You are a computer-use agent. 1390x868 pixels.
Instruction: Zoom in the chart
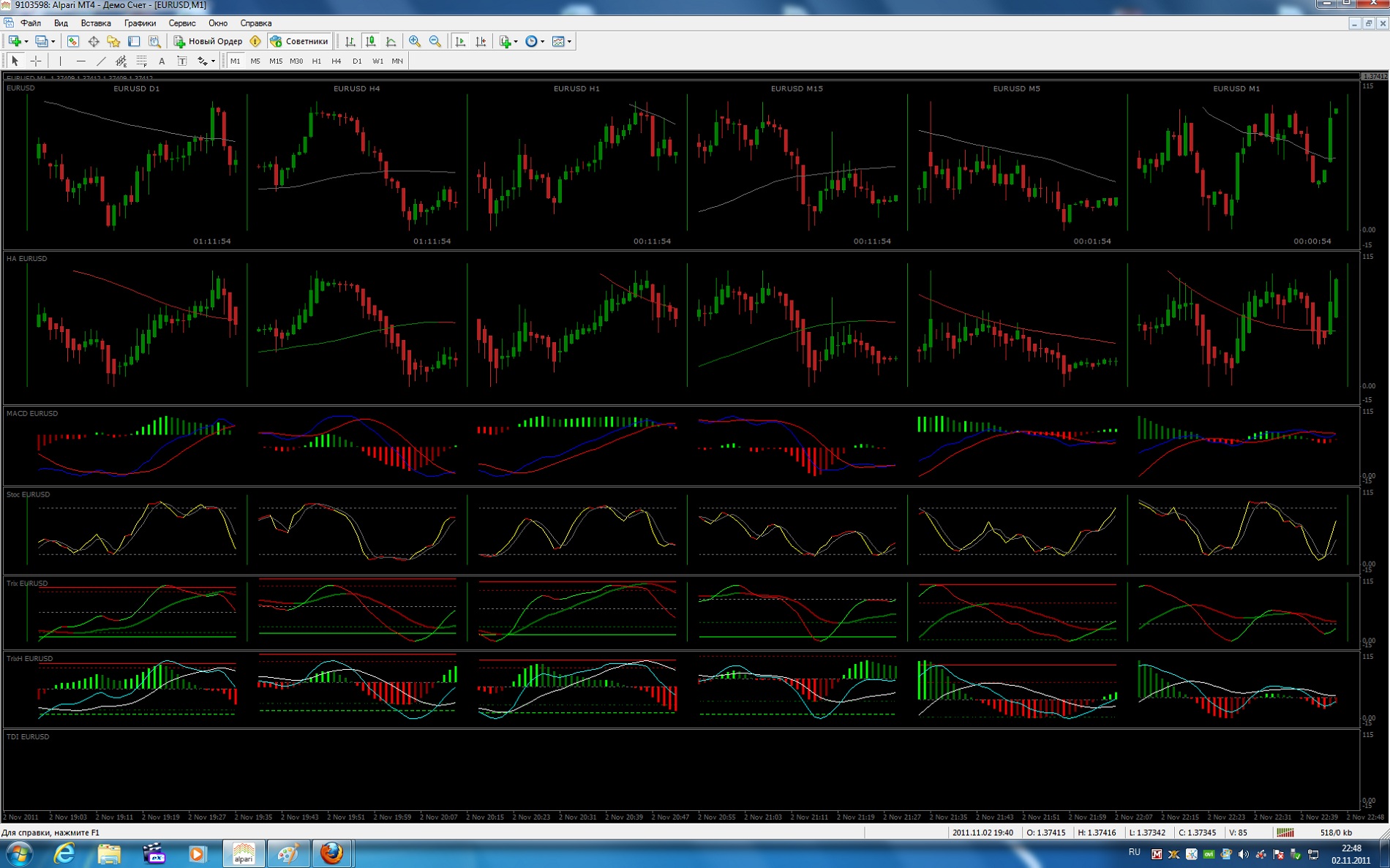(415, 41)
